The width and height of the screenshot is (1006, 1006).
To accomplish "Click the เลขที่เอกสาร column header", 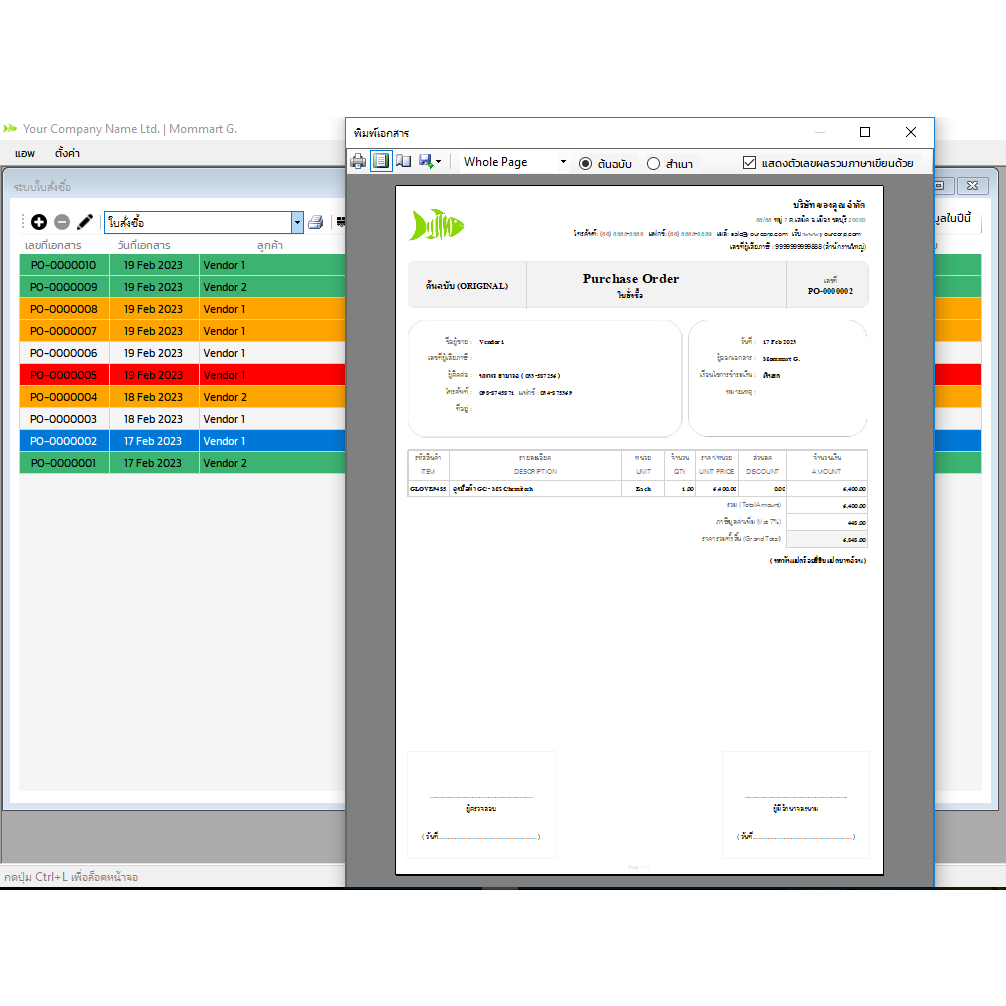I will [53, 245].
